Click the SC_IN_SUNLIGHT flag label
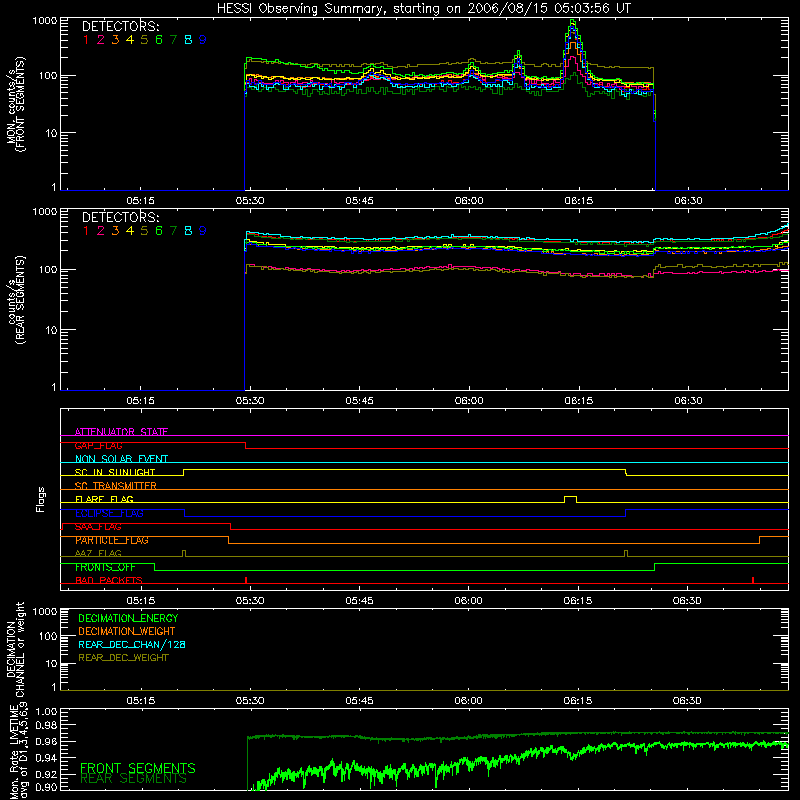The image size is (800, 800). (115, 472)
